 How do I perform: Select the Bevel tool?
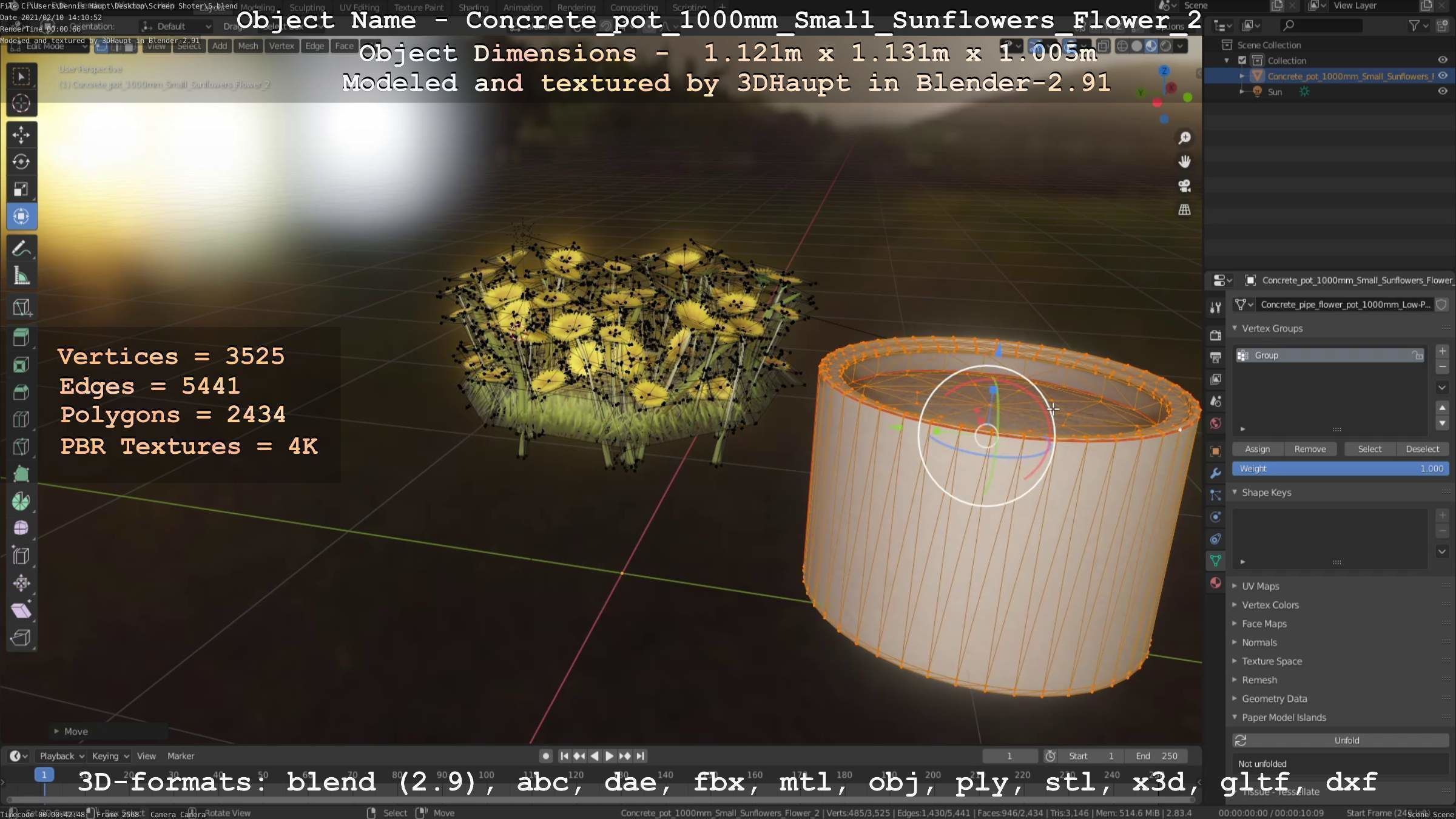pos(21,392)
